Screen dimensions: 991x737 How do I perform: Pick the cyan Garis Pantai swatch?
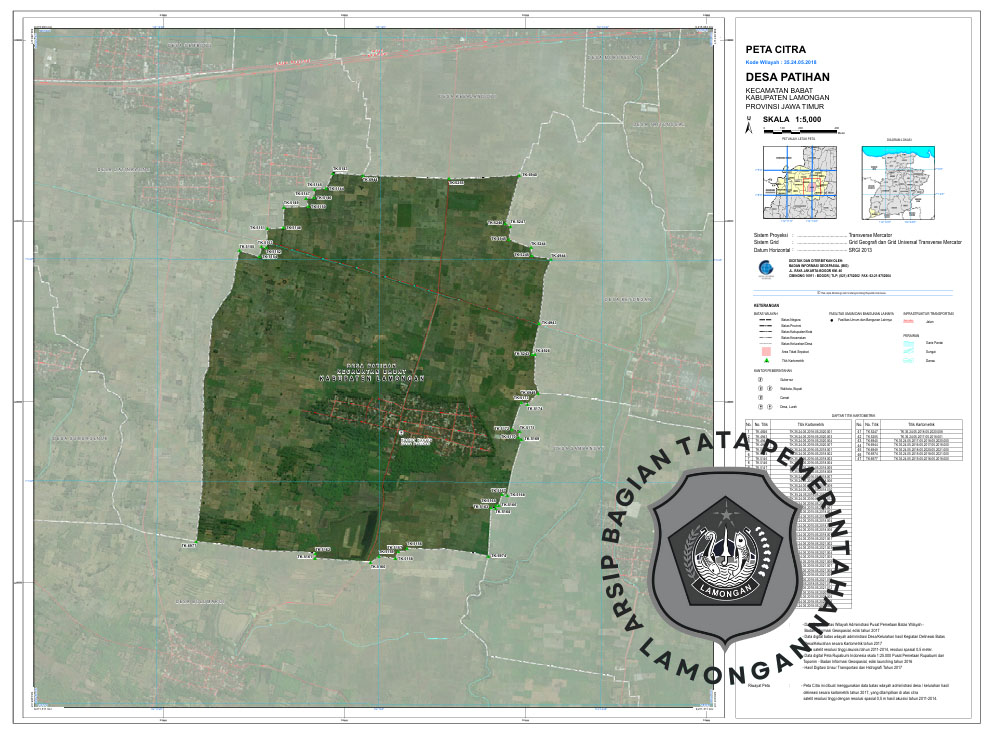[x=909, y=342]
